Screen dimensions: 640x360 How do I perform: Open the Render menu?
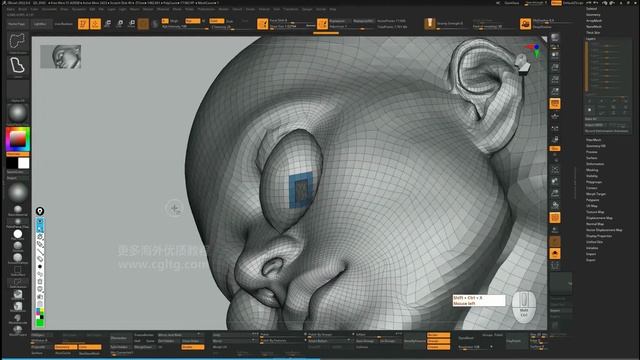[224, 9]
